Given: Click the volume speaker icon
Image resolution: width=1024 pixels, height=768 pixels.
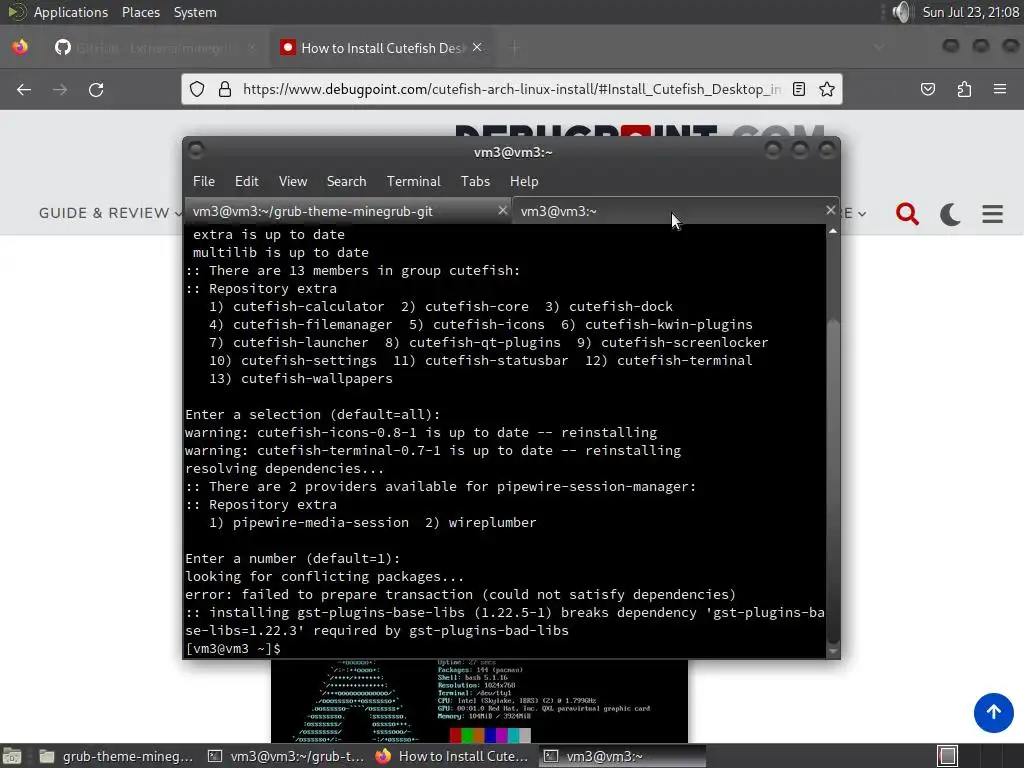Looking at the screenshot, I should 901,12.
